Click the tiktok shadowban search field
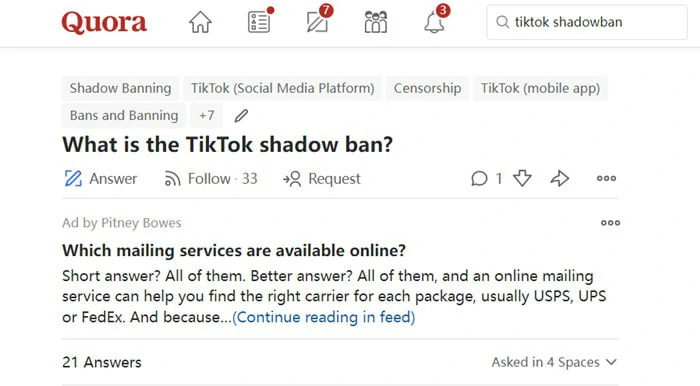 [x=587, y=22]
